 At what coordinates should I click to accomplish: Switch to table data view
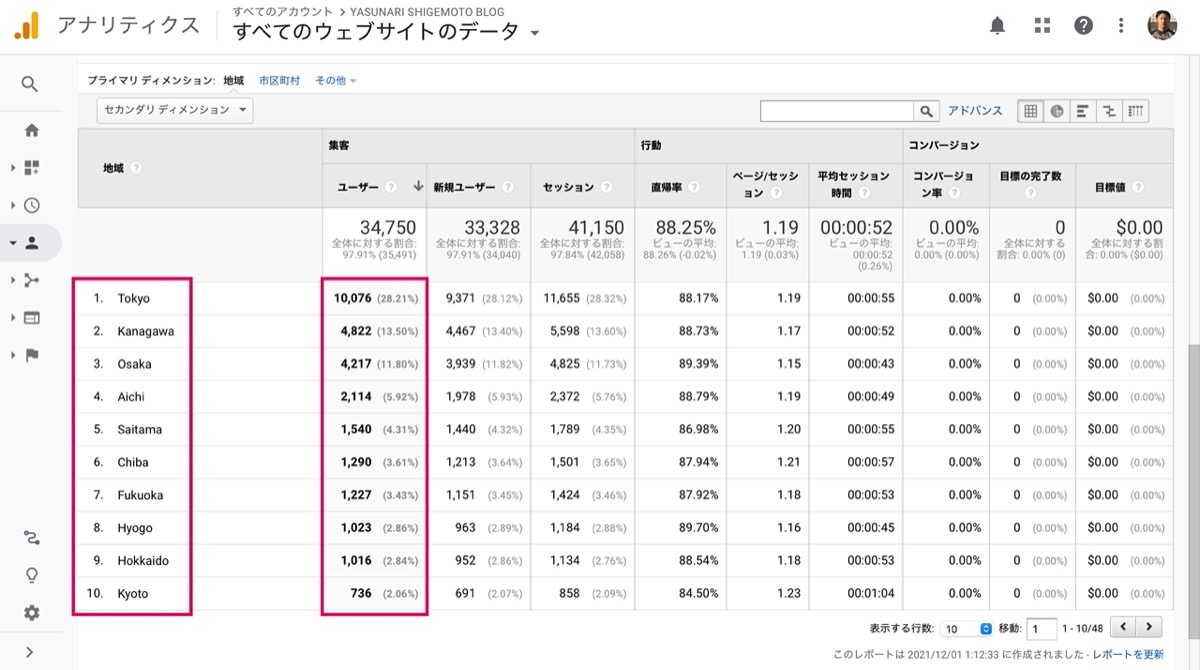pyautogui.click(x=1031, y=111)
